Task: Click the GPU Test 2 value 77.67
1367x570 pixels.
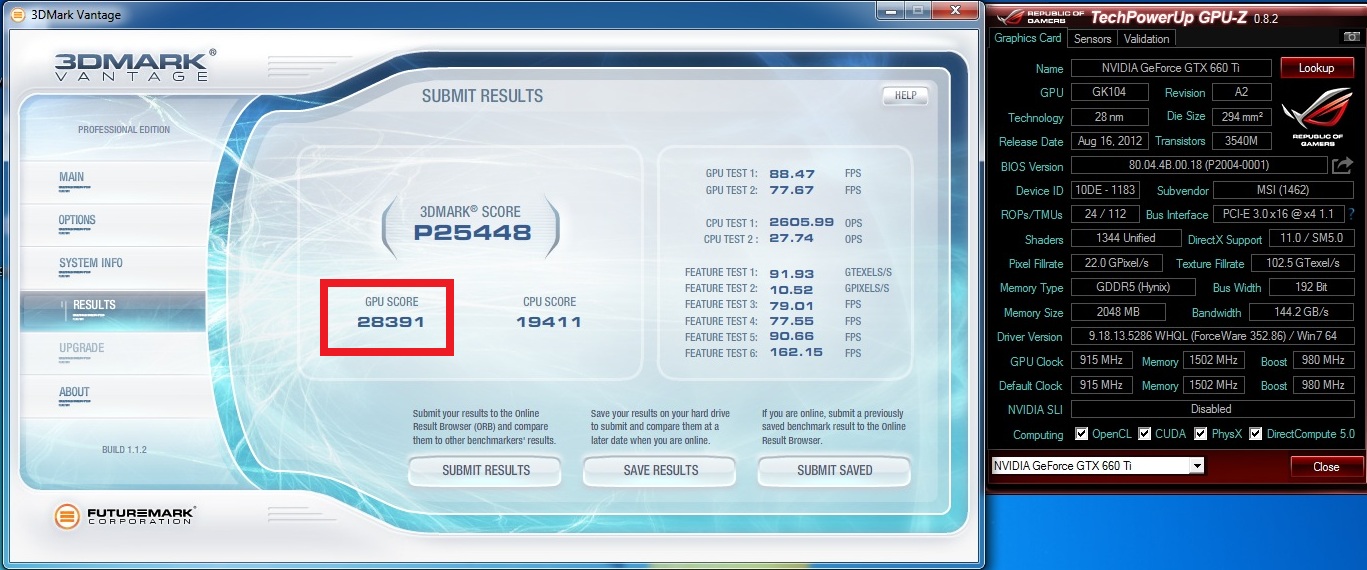Action: pos(792,190)
